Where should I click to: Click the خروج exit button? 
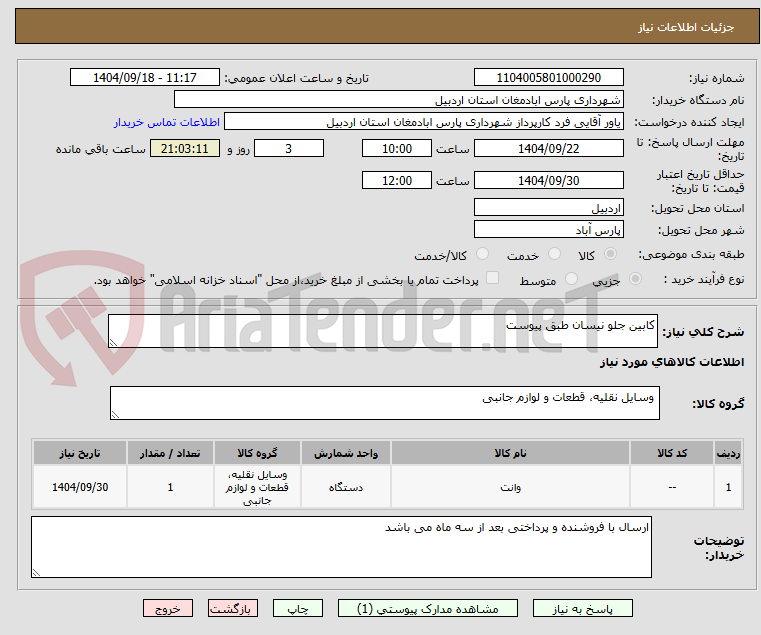click(x=168, y=608)
